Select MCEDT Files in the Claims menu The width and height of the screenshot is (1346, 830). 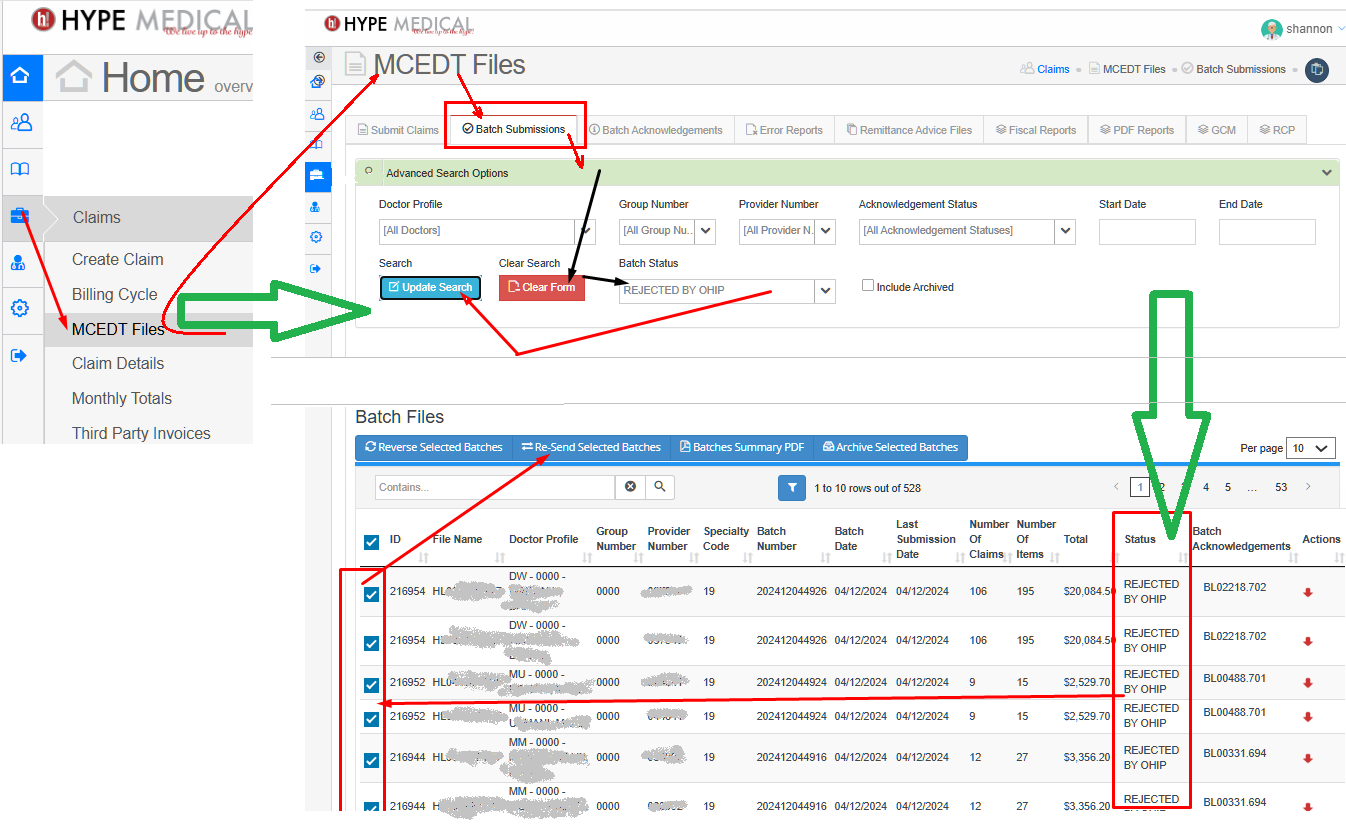[x=118, y=329]
